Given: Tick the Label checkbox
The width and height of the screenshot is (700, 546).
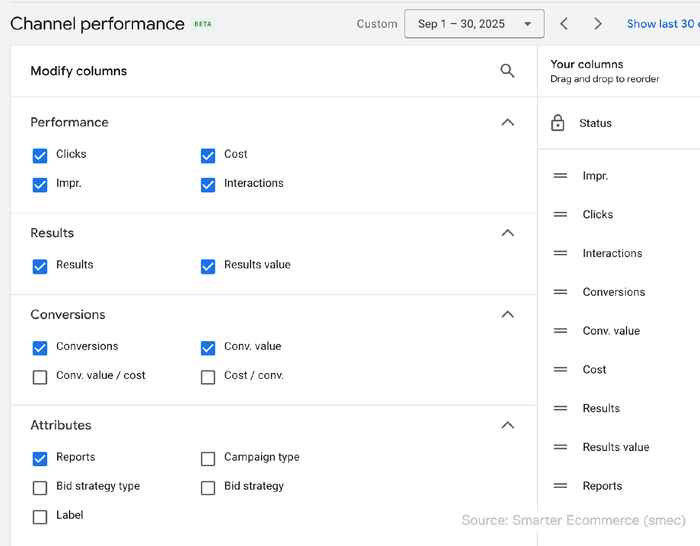Looking at the screenshot, I should tap(40, 517).
